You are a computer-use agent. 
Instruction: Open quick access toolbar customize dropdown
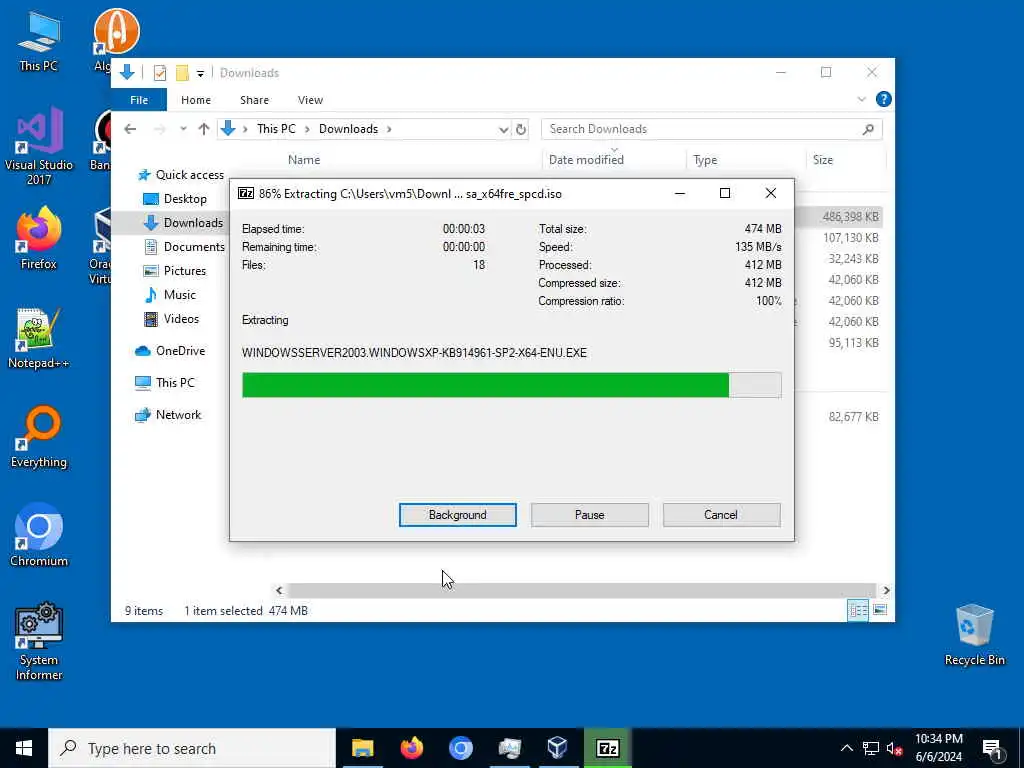(200, 73)
